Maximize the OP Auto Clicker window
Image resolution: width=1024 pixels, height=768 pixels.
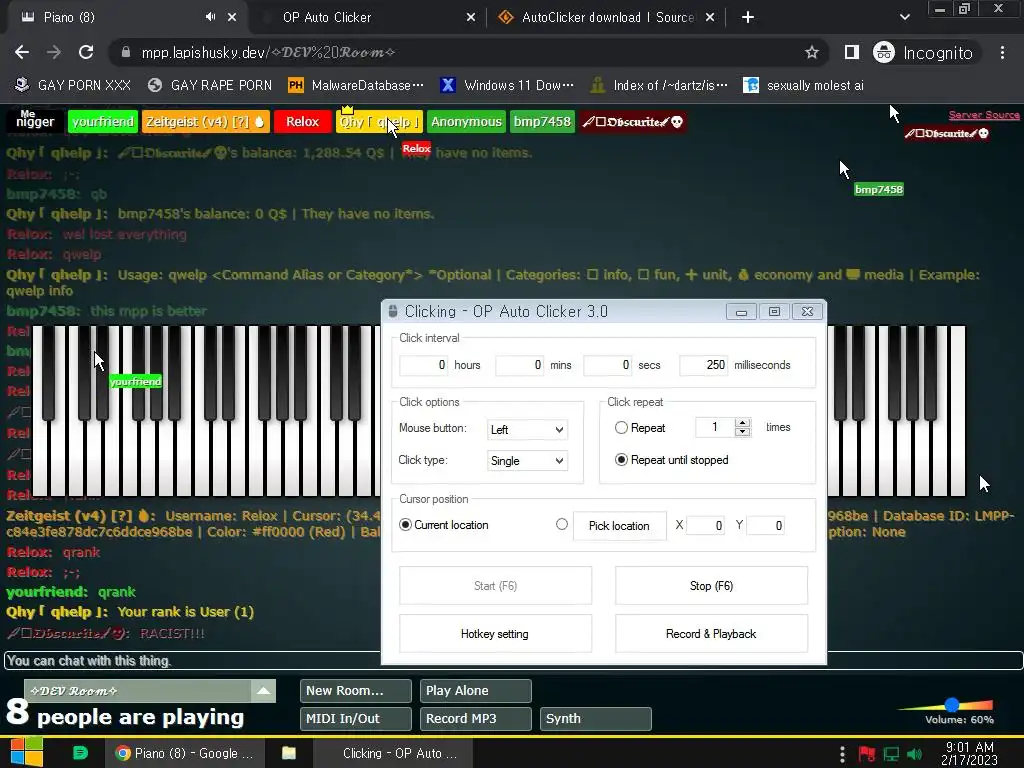click(775, 312)
